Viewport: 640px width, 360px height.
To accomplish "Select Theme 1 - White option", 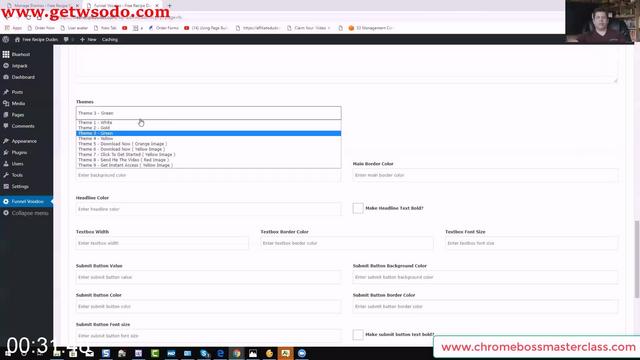I will 209,122.
